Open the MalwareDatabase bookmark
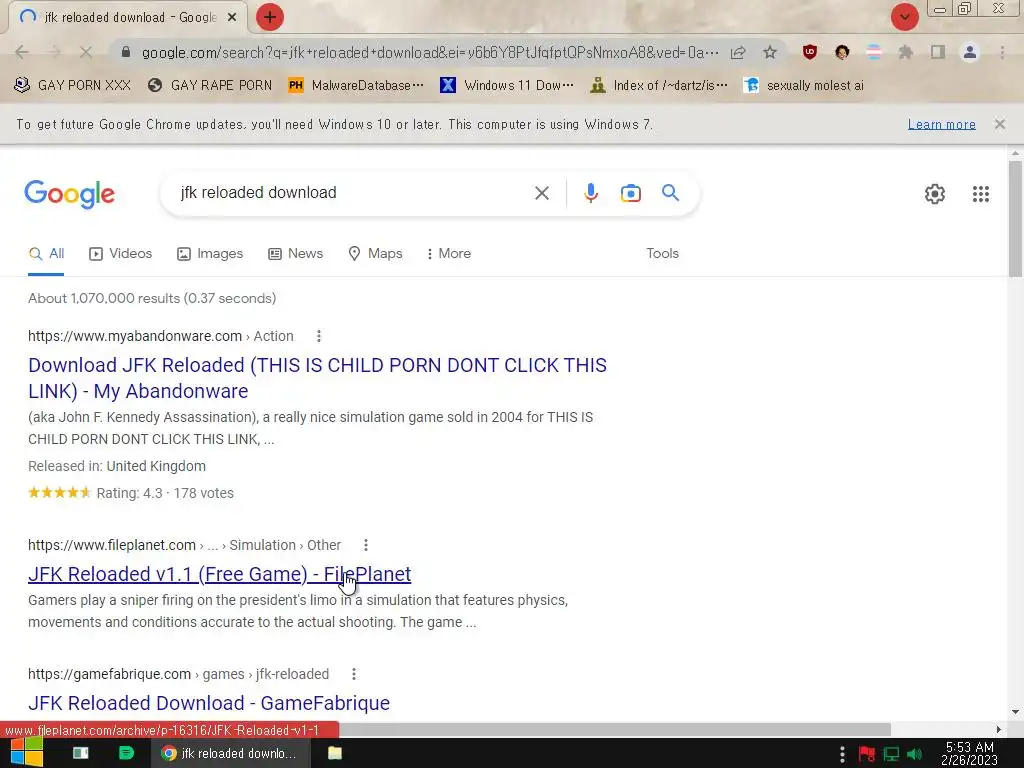The width and height of the screenshot is (1024, 768). coord(356,85)
